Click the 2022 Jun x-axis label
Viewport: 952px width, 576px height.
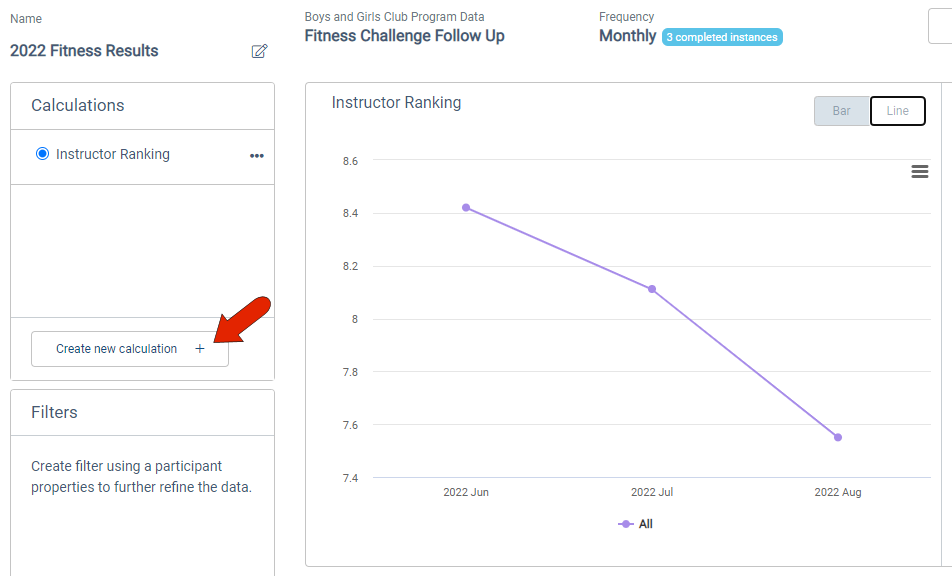[466, 493]
